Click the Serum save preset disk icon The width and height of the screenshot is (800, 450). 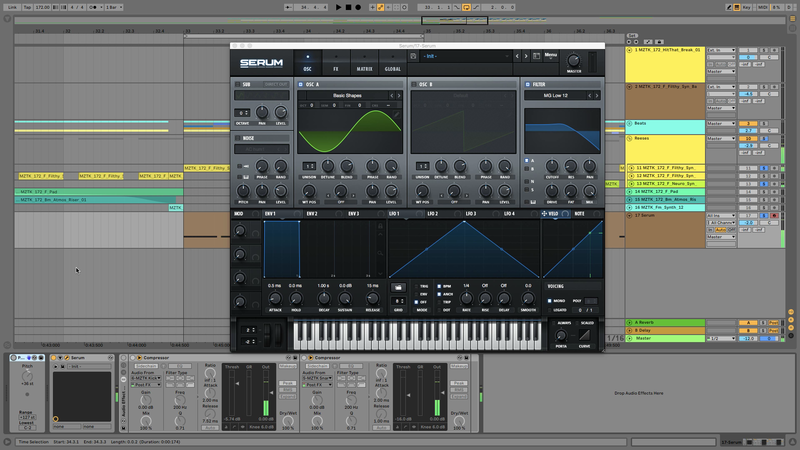413,56
